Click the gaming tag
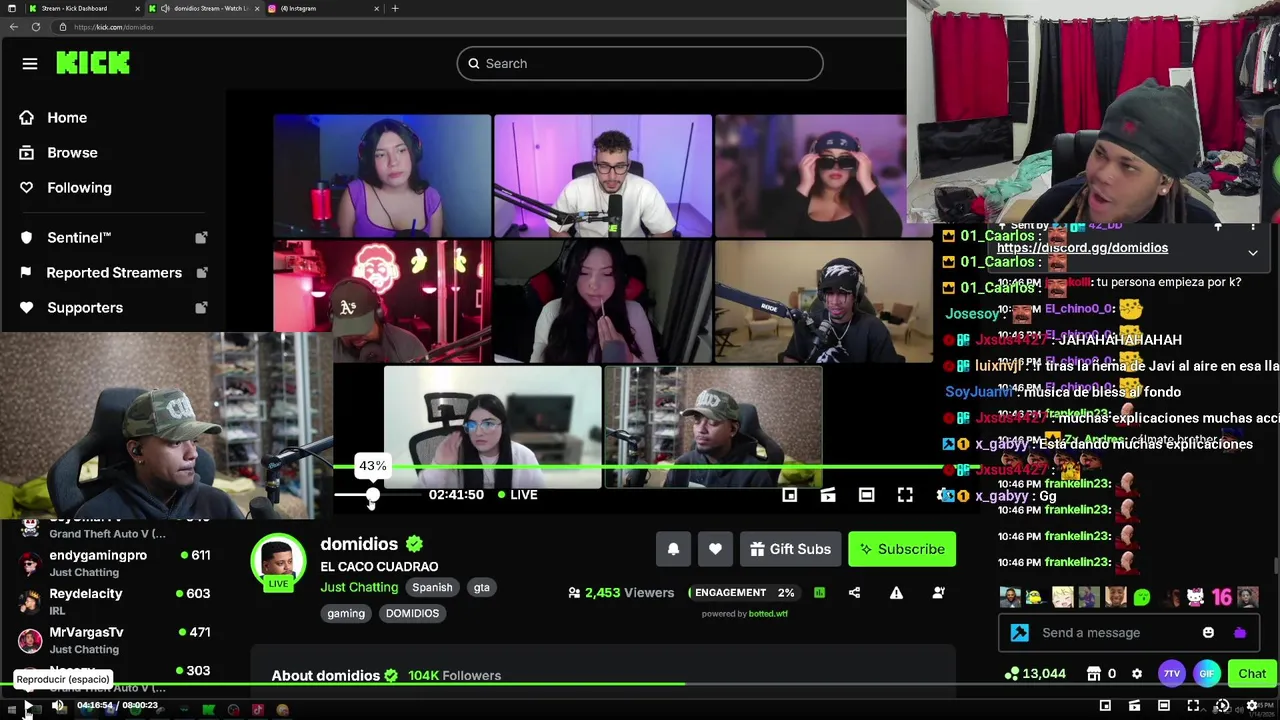The image size is (1280, 720). pyautogui.click(x=346, y=614)
